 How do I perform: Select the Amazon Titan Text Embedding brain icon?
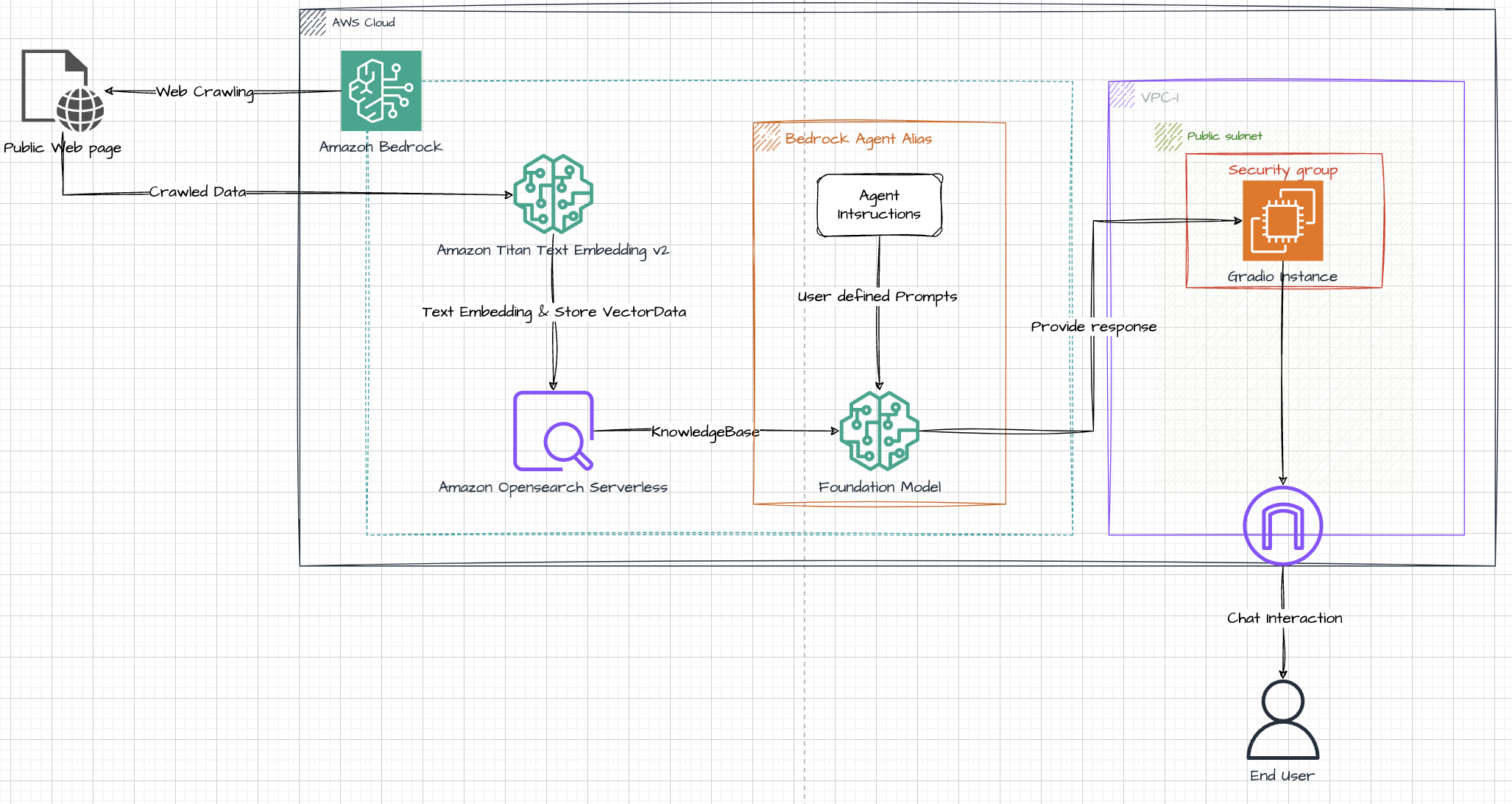click(553, 194)
